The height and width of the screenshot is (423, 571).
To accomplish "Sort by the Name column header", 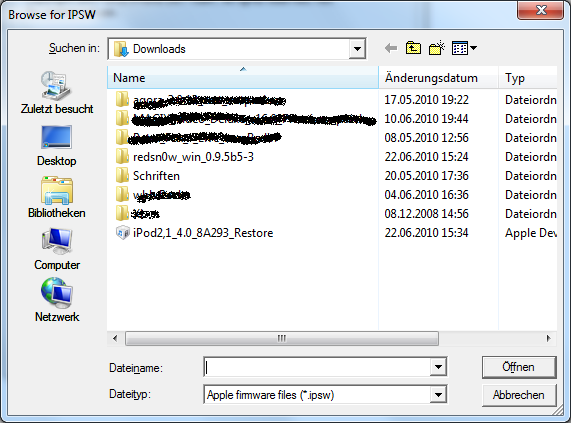I will pyautogui.click(x=243, y=78).
